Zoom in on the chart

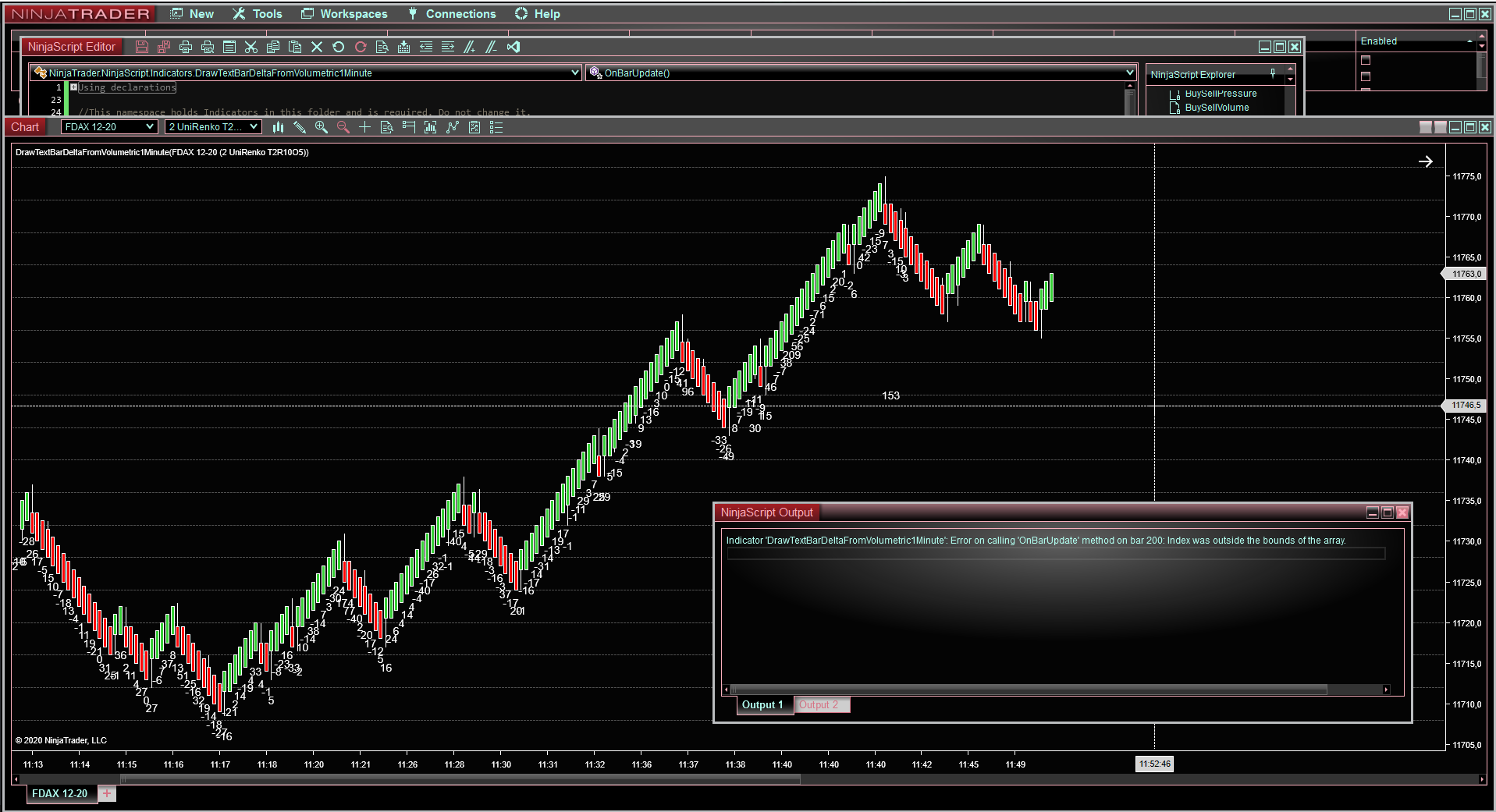click(322, 127)
